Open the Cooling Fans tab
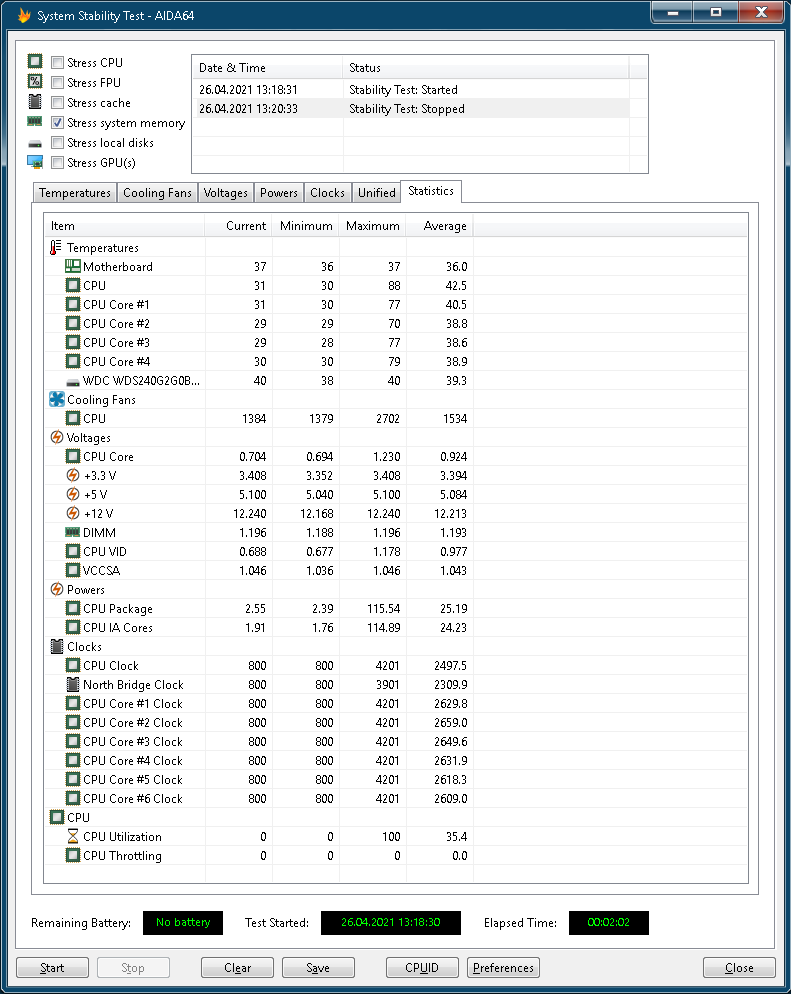 pos(157,193)
